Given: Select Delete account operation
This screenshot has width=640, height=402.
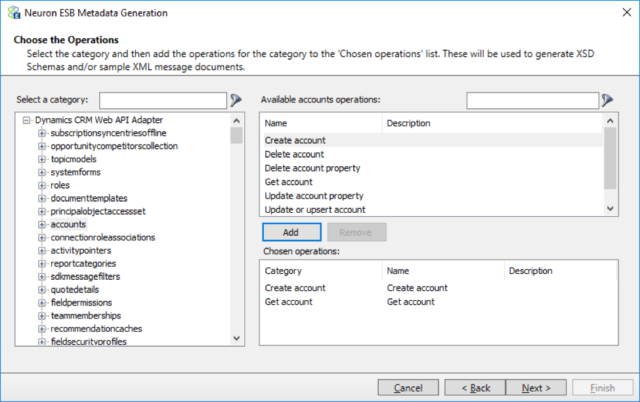Looking at the screenshot, I should (294, 154).
